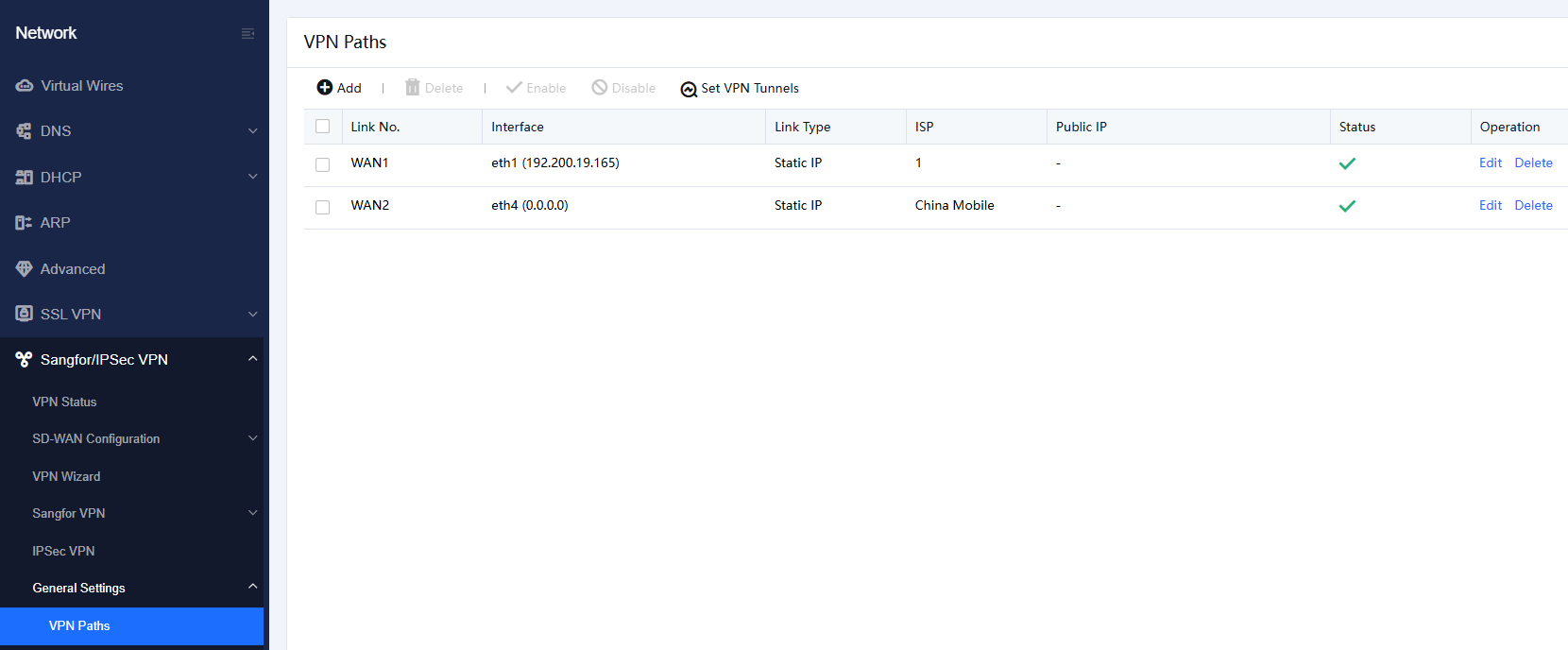
Task: Expand SD-WAN Configuration submenu arrow
Action: (252, 438)
